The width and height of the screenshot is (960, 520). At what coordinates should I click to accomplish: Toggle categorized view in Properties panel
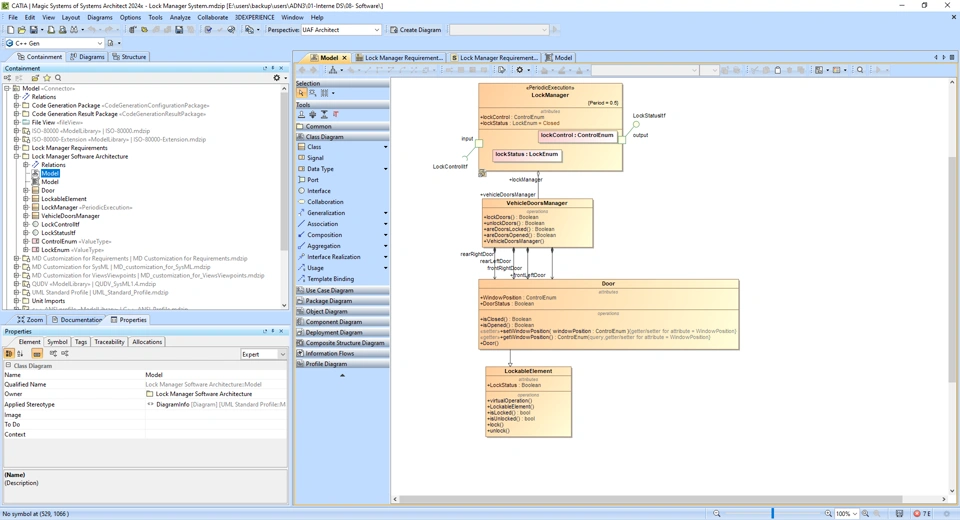(x=9, y=354)
